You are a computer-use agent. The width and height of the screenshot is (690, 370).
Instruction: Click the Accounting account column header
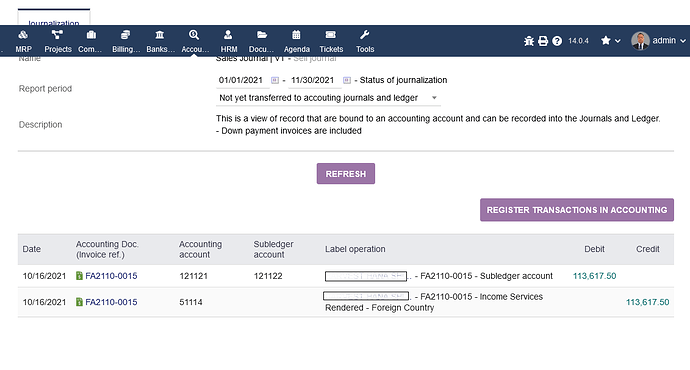point(200,249)
